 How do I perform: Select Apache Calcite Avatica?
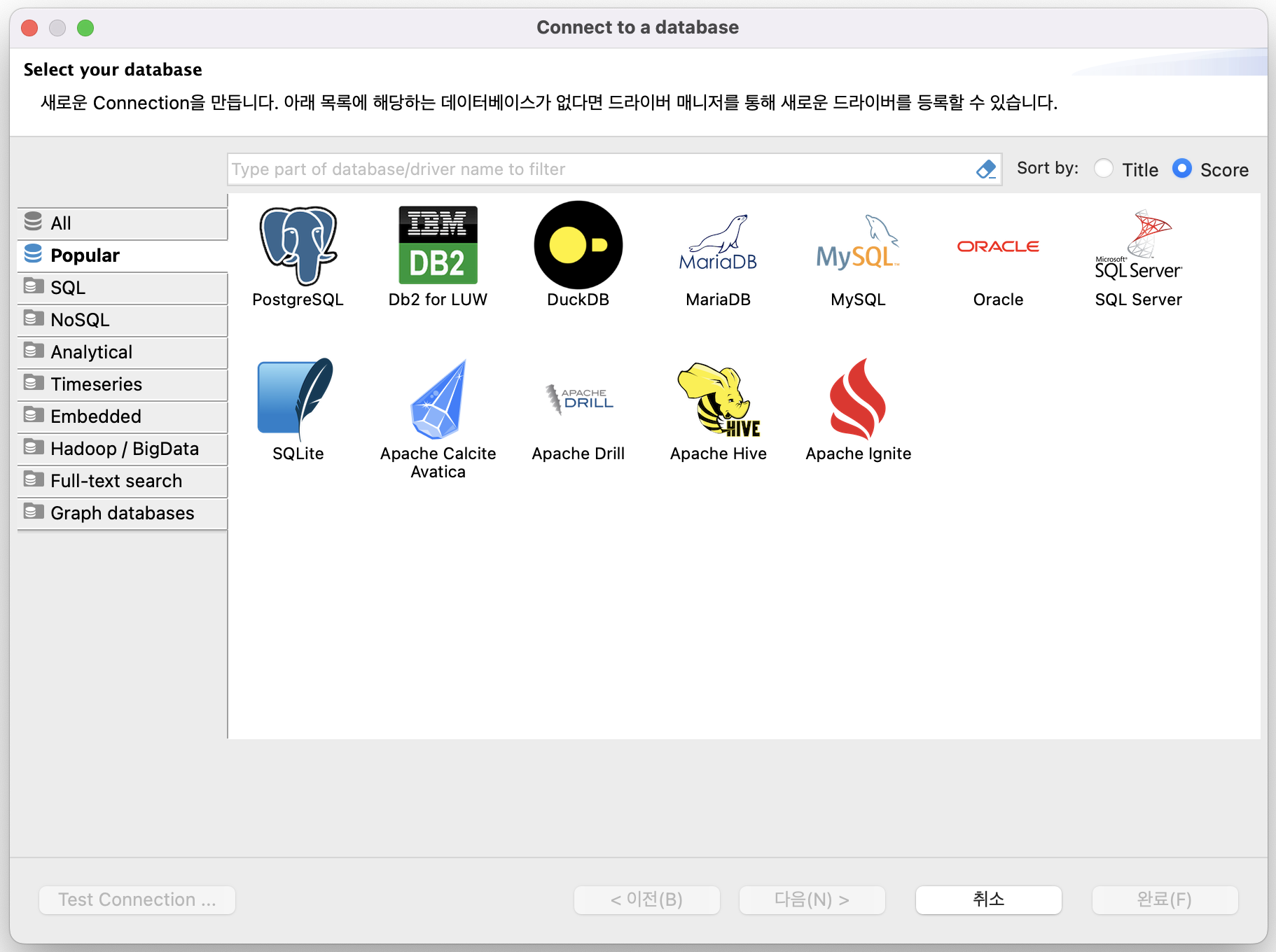point(438,400)
